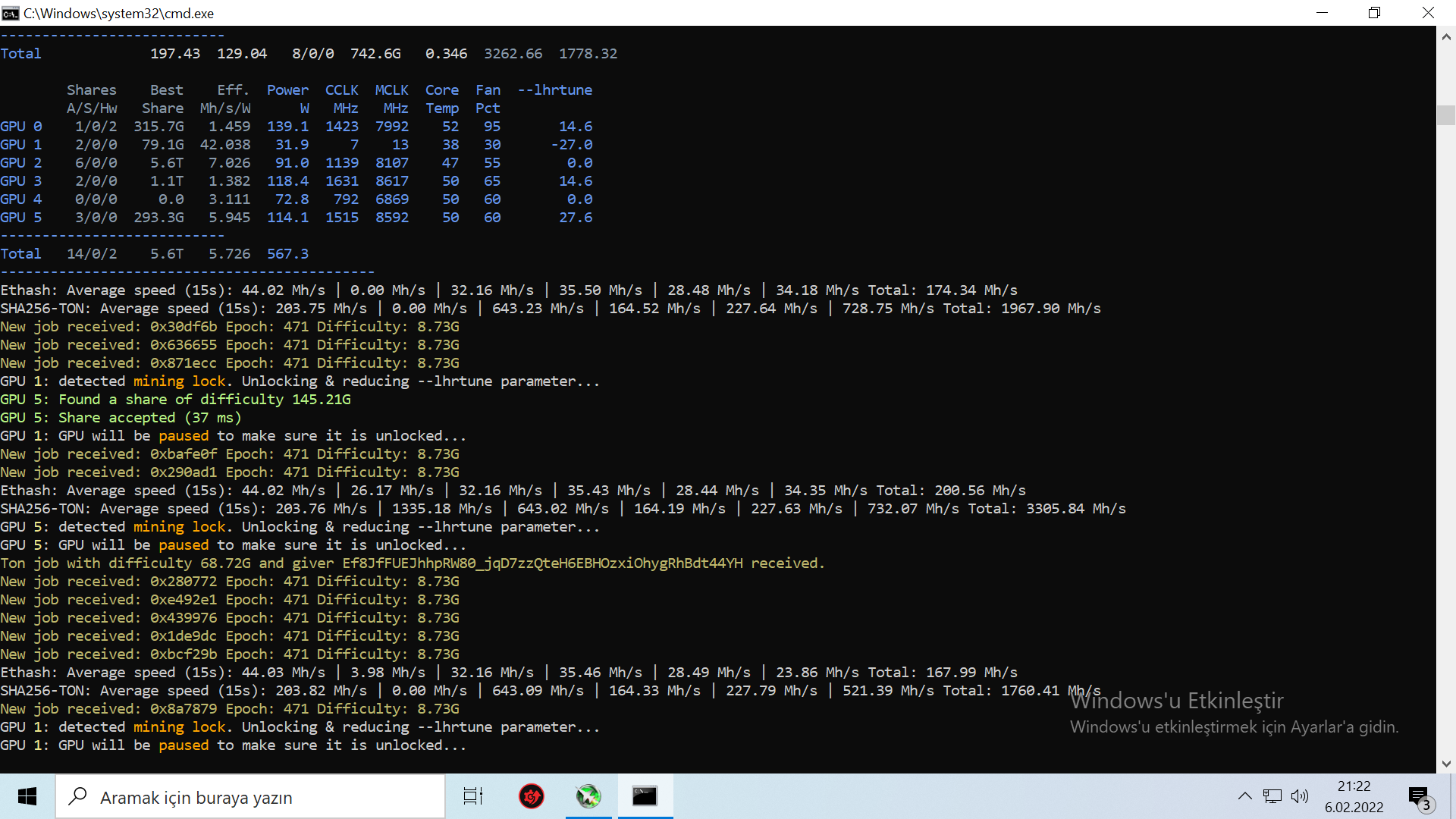Click cmd icon in window title bar
1456x819 pixels.
coord(10,13)
